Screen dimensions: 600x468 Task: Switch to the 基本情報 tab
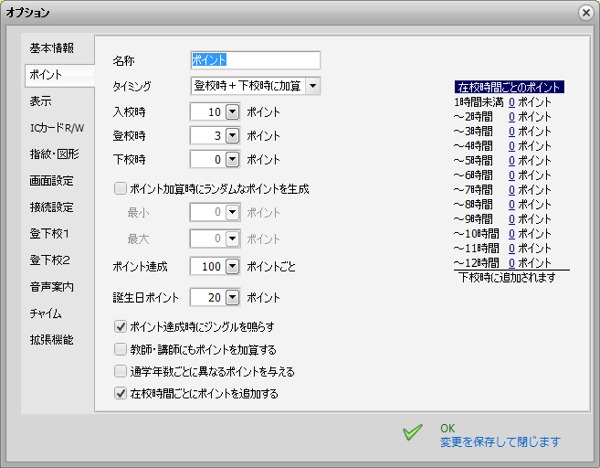click(x=51, y=48)
